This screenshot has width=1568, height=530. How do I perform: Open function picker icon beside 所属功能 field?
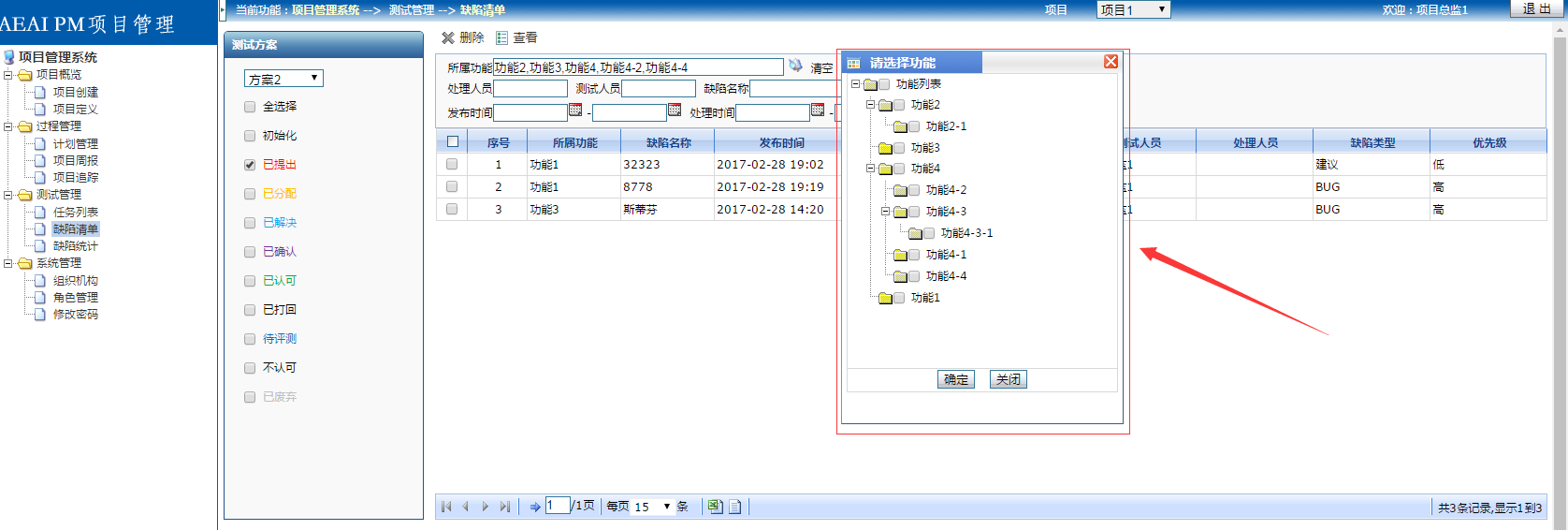795,66
